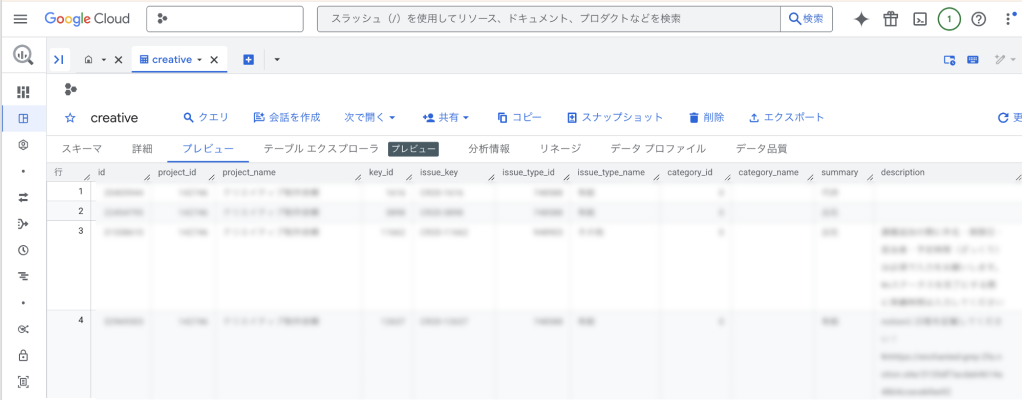The height and width of the screenshot is (400, 1024).
Task: Click the 削除 delete table button
Action: tap(706, 117)
